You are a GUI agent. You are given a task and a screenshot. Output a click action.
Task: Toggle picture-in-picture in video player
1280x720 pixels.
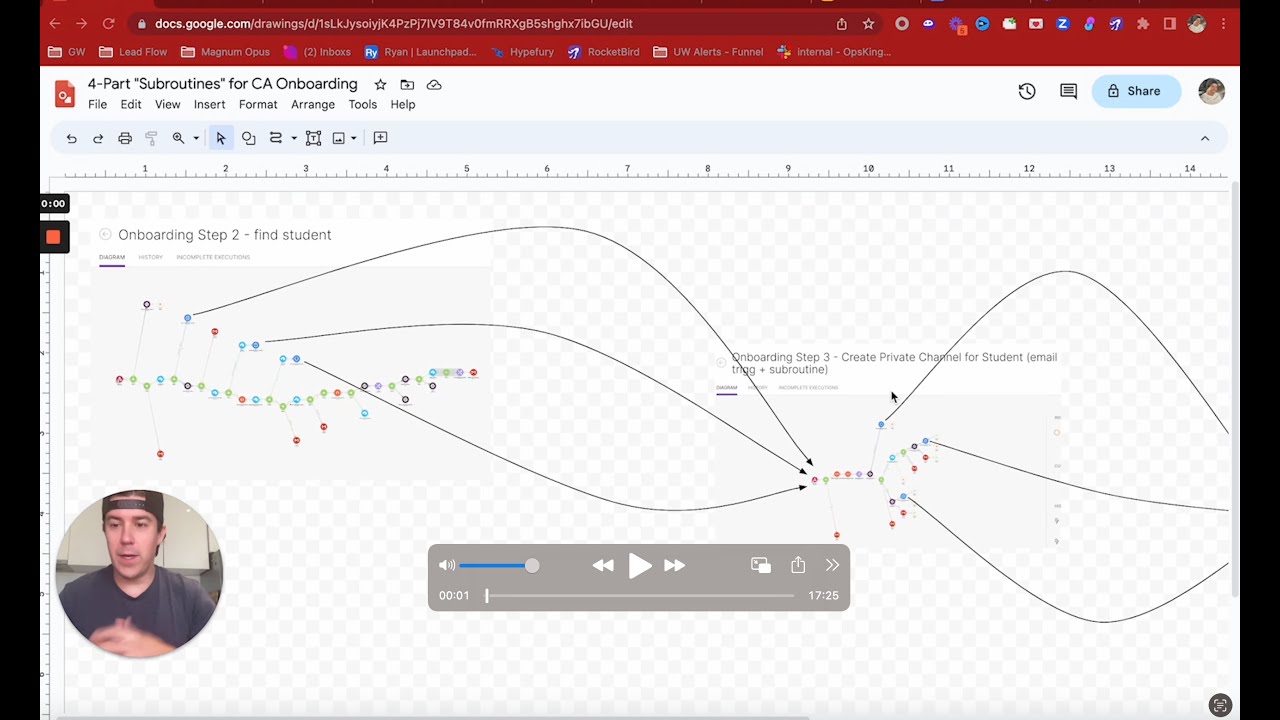pos(761,565)
